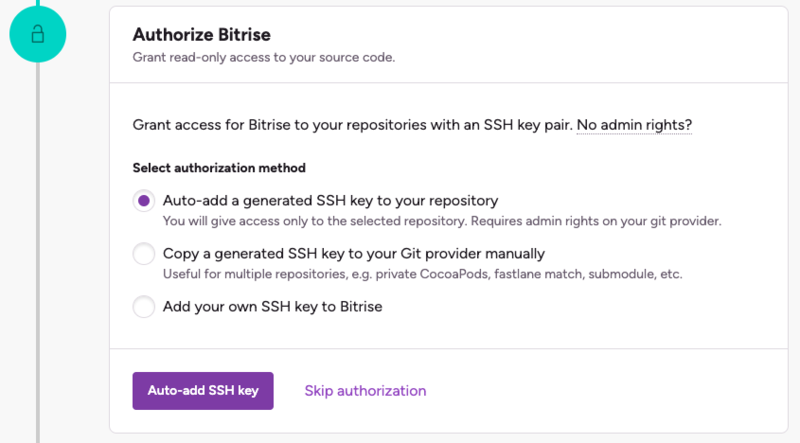The image size is (800, 443).
Task: Choose the copy SSH key manually radio option
Action: tap(144, 254)
